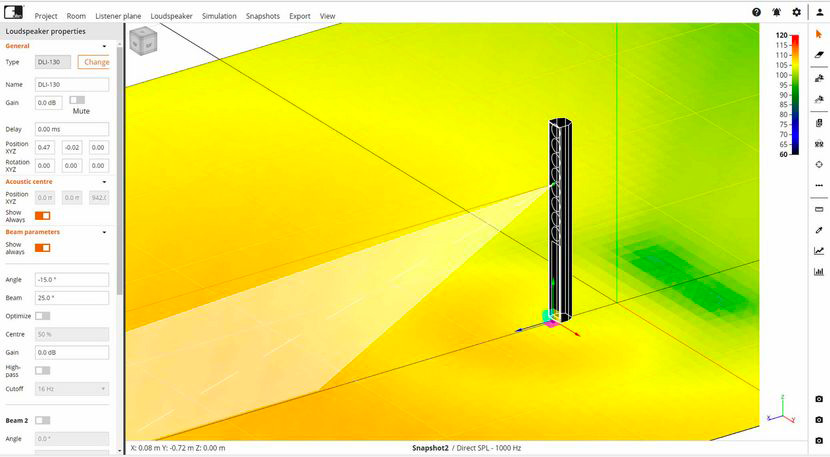
Task: Open the Simulation menu
Action: (x=219, y=16)
